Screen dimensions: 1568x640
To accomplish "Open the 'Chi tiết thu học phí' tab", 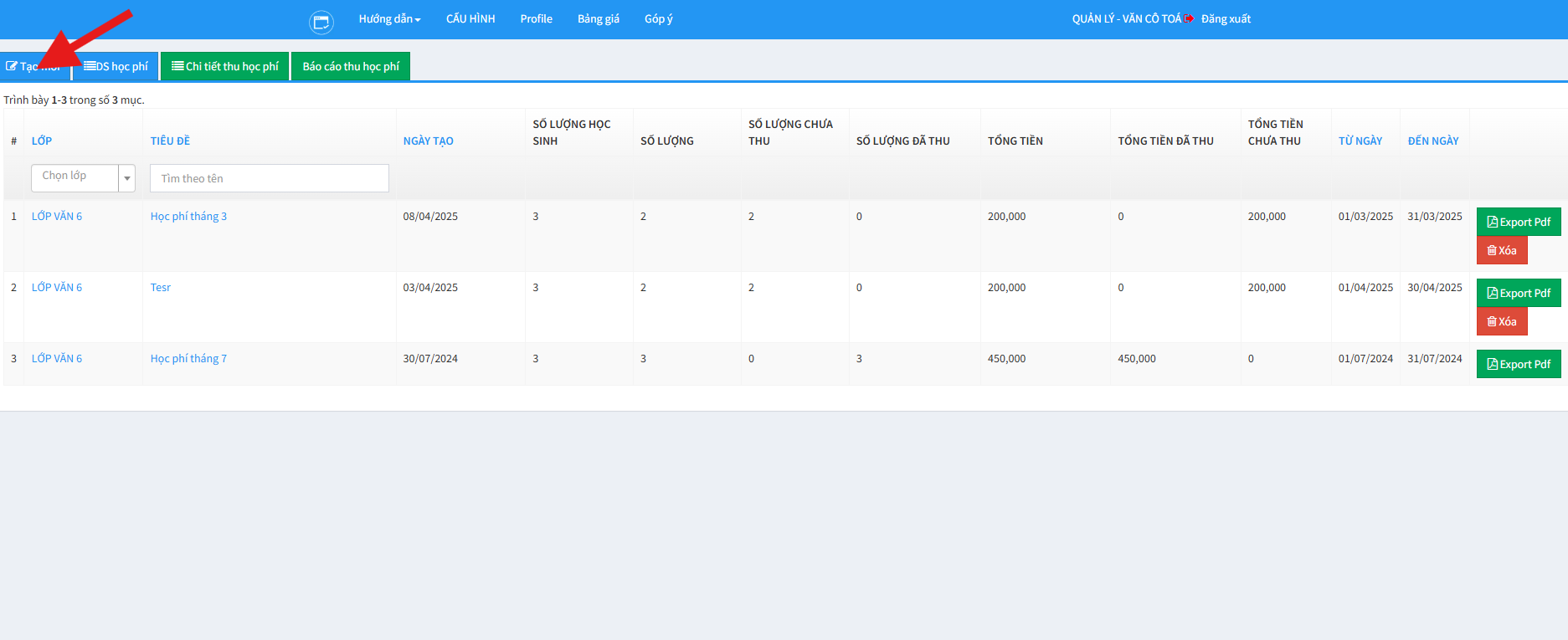I will [225, 66].
